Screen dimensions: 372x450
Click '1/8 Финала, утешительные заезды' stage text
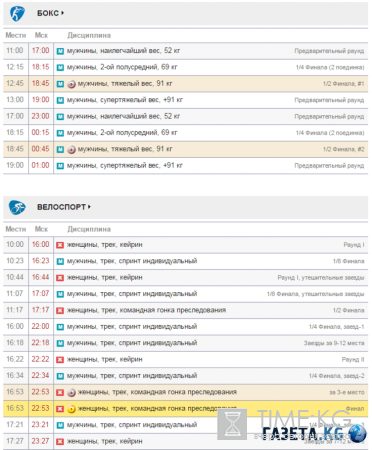[x=316, y=294]
